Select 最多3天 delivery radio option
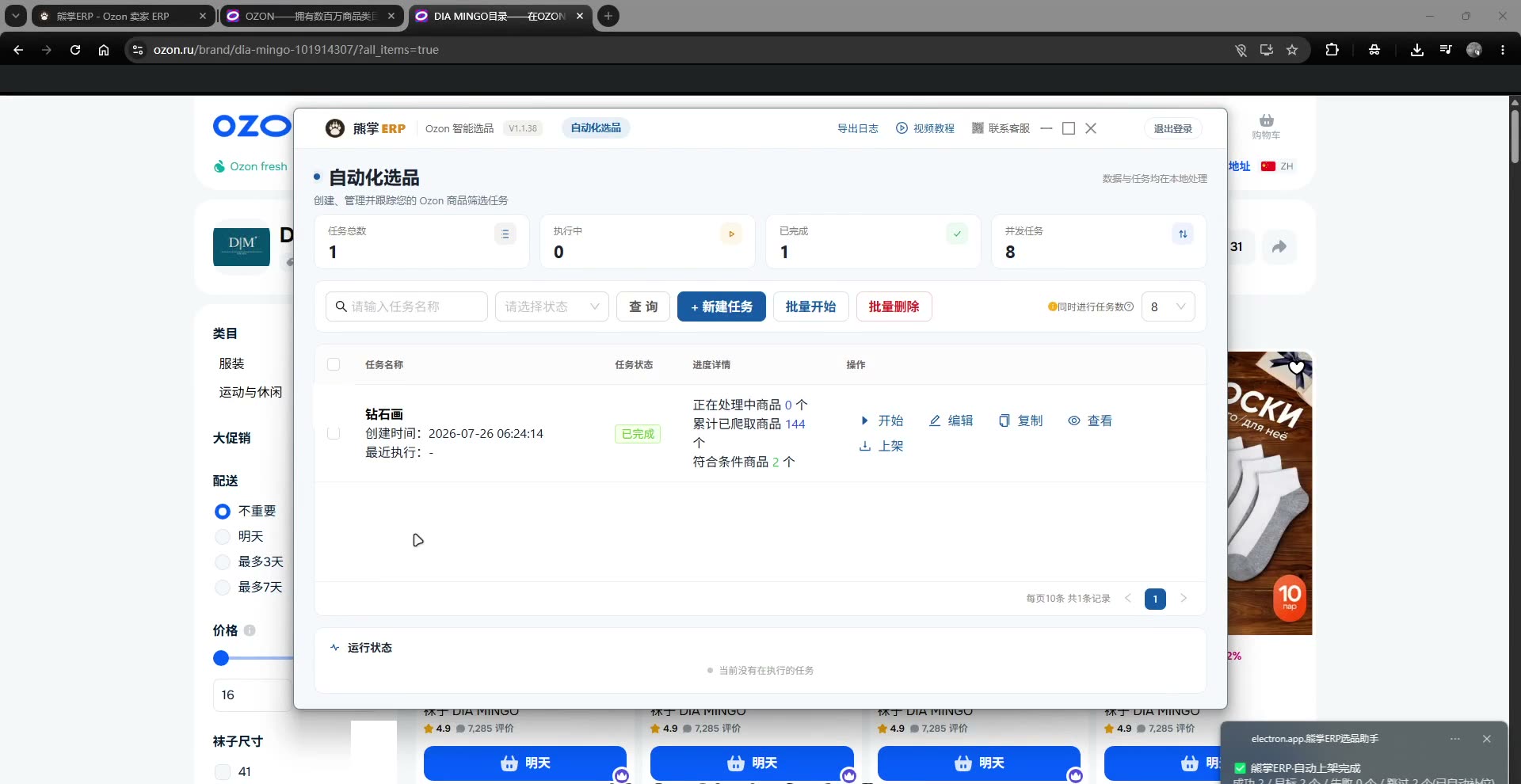 223,562
